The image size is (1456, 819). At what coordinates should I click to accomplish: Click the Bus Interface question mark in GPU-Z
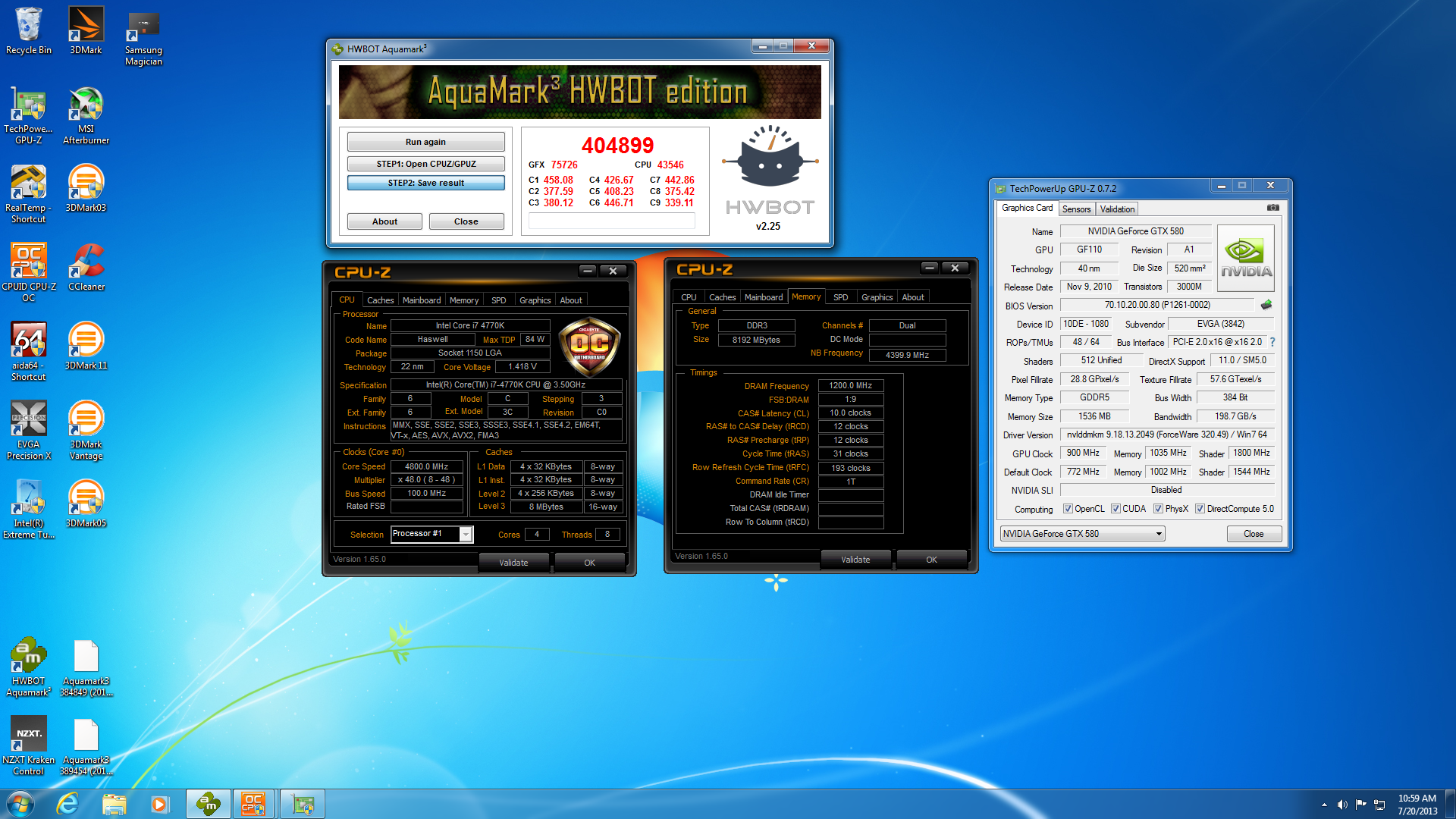point(1272,342)
